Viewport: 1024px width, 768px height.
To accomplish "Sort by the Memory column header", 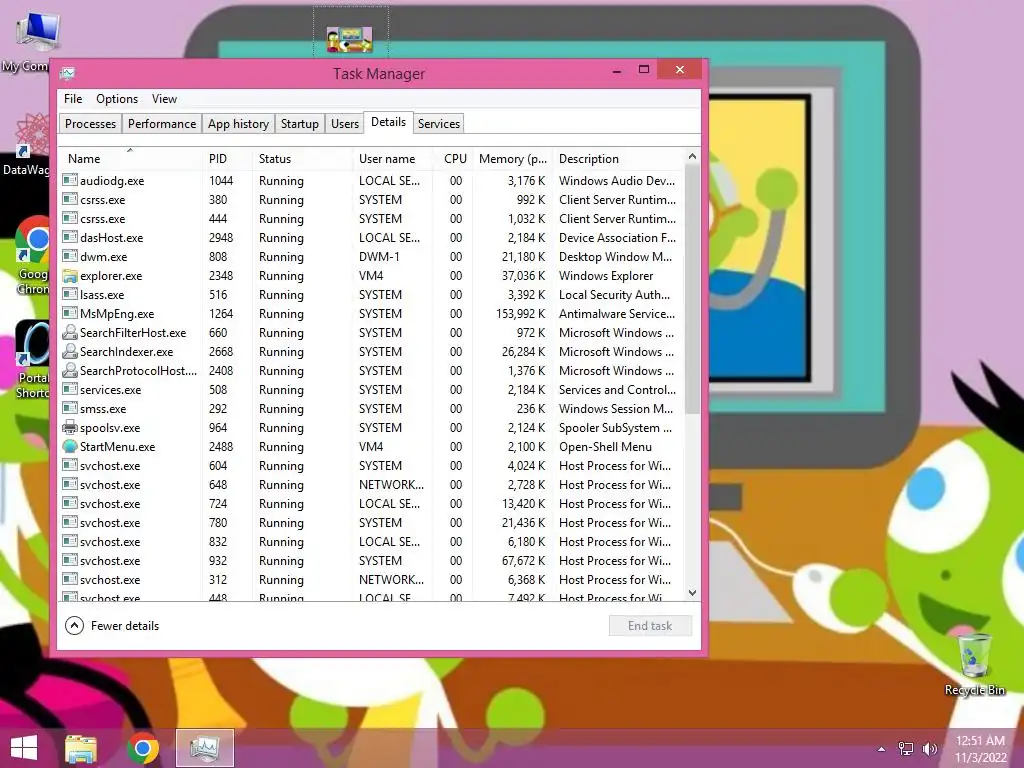I will (x=513, y=159).
